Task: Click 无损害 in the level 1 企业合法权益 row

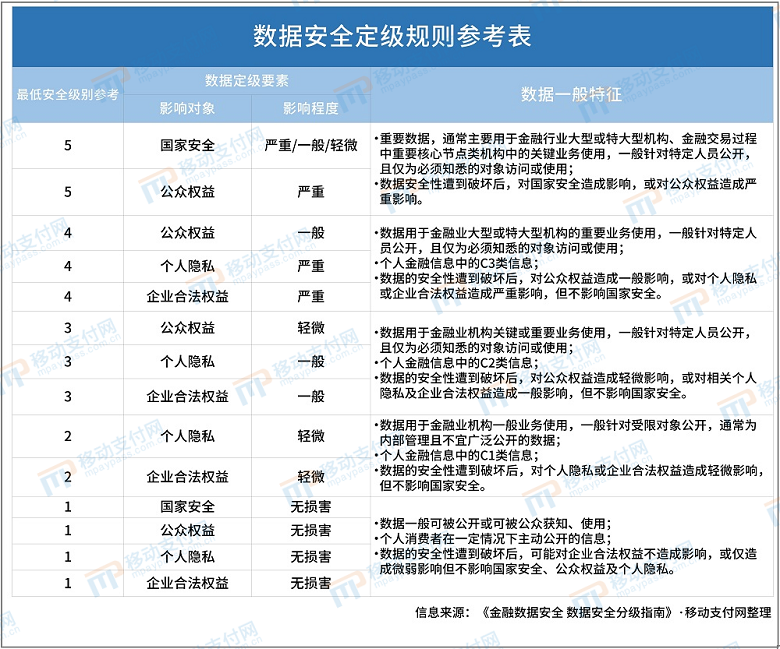Action: (311, 583)
